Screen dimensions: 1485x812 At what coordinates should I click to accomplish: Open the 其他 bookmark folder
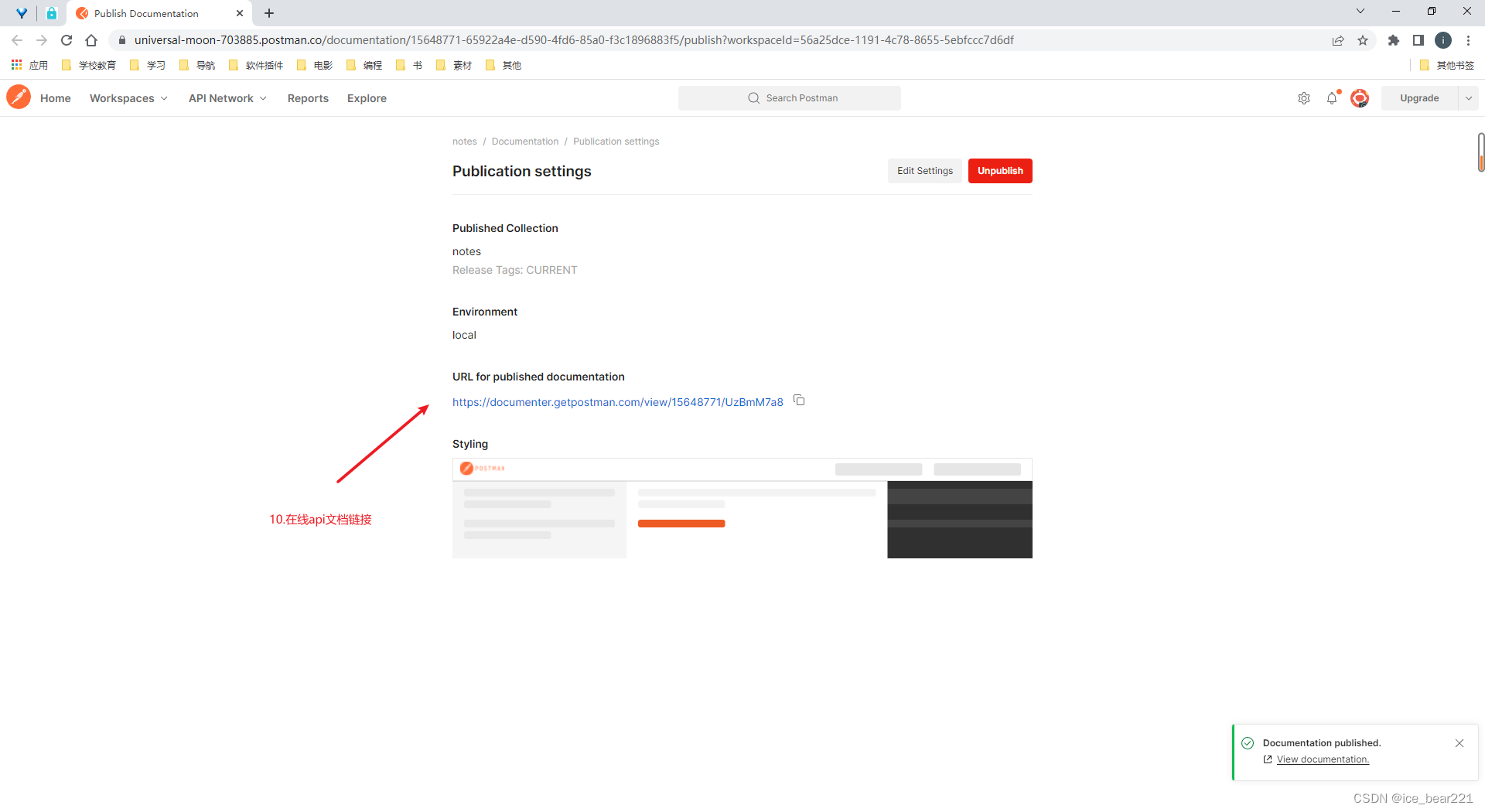click(504, 65)
